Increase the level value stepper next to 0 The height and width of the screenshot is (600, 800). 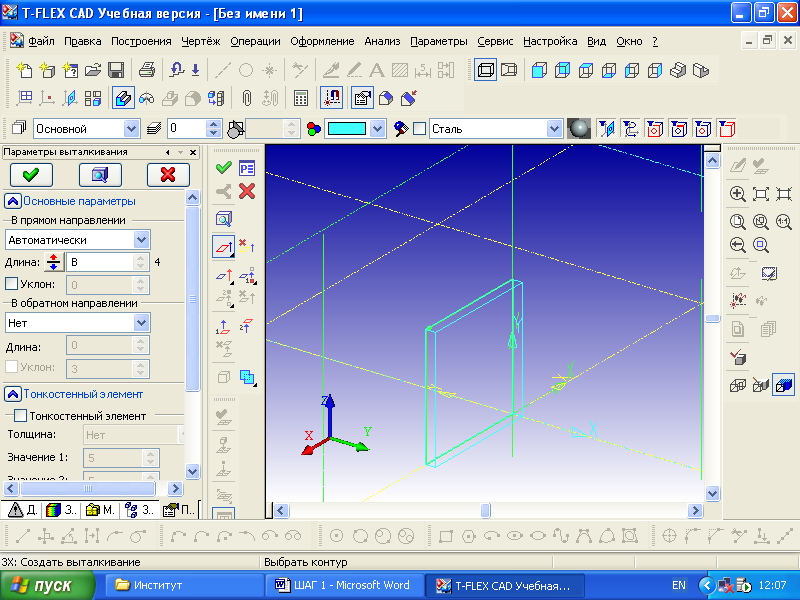tap(214, 124)
